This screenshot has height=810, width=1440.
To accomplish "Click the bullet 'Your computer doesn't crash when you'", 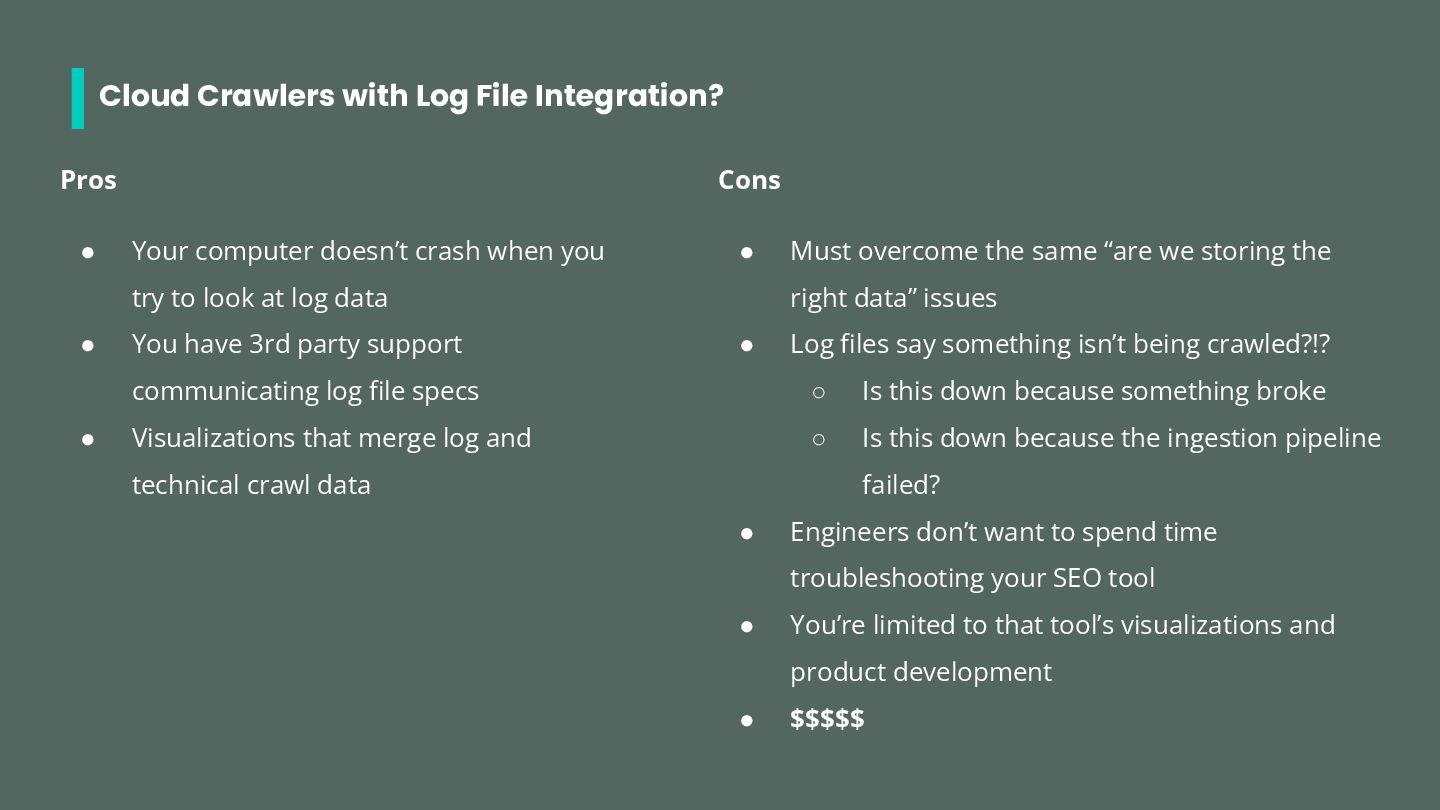I will coord(368,251).
